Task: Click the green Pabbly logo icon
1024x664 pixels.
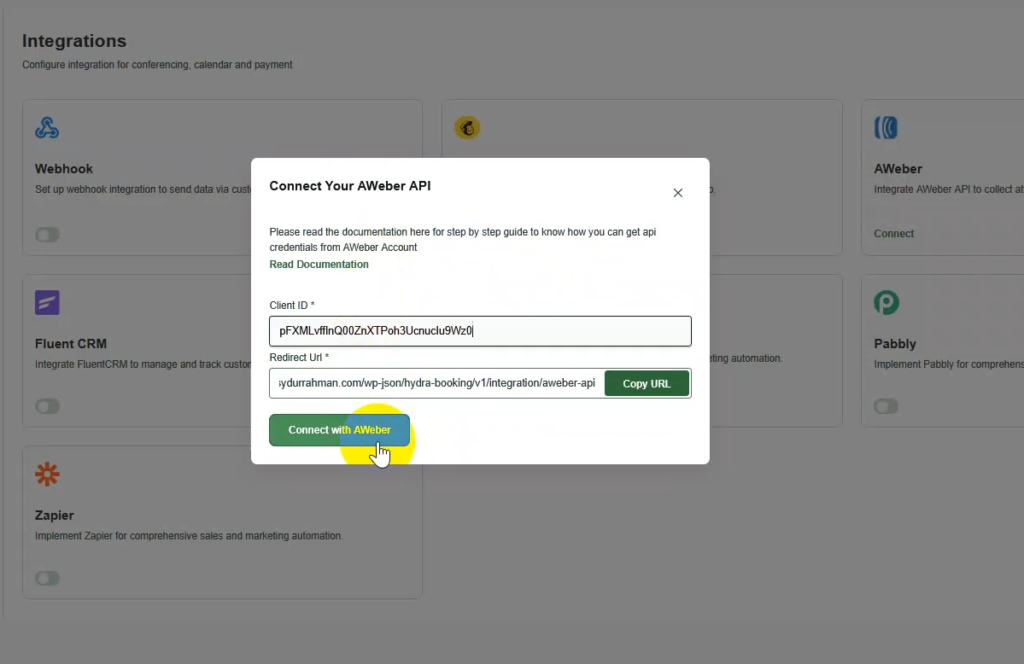Action: pyautogui.click(x=886, y=302)
